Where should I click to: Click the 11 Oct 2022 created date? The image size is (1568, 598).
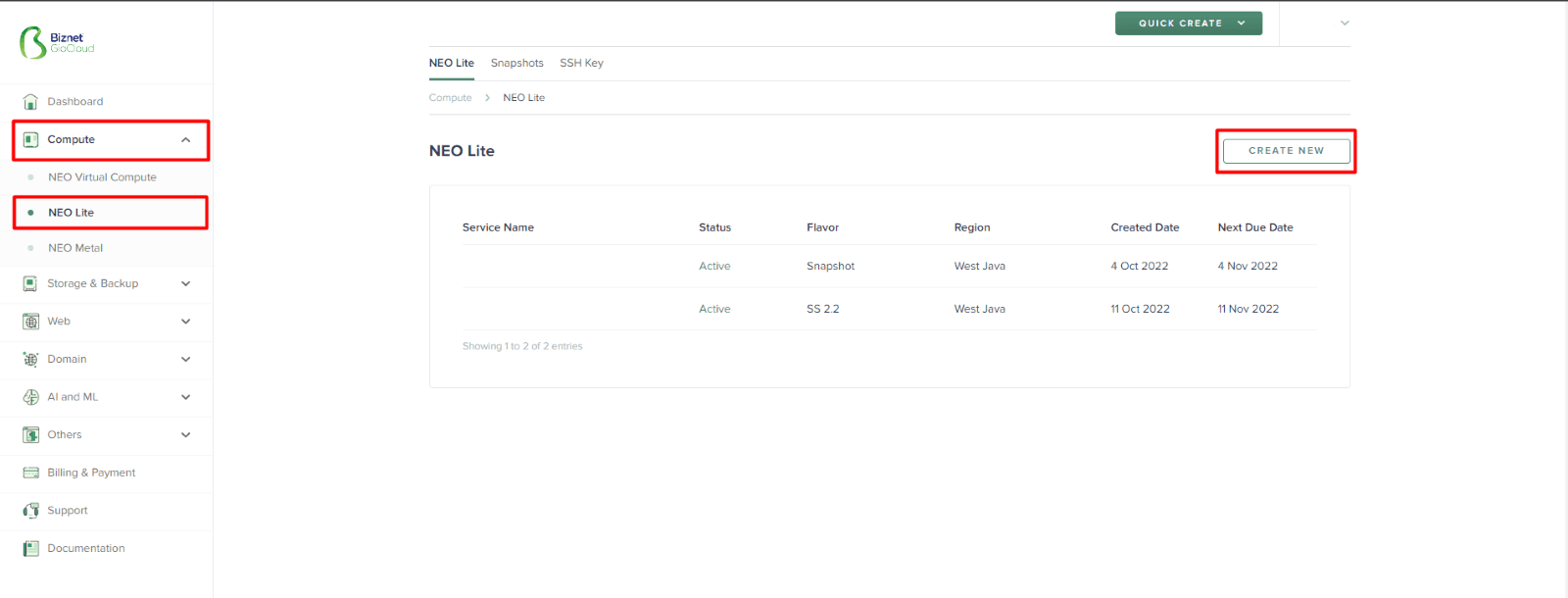1140,309
